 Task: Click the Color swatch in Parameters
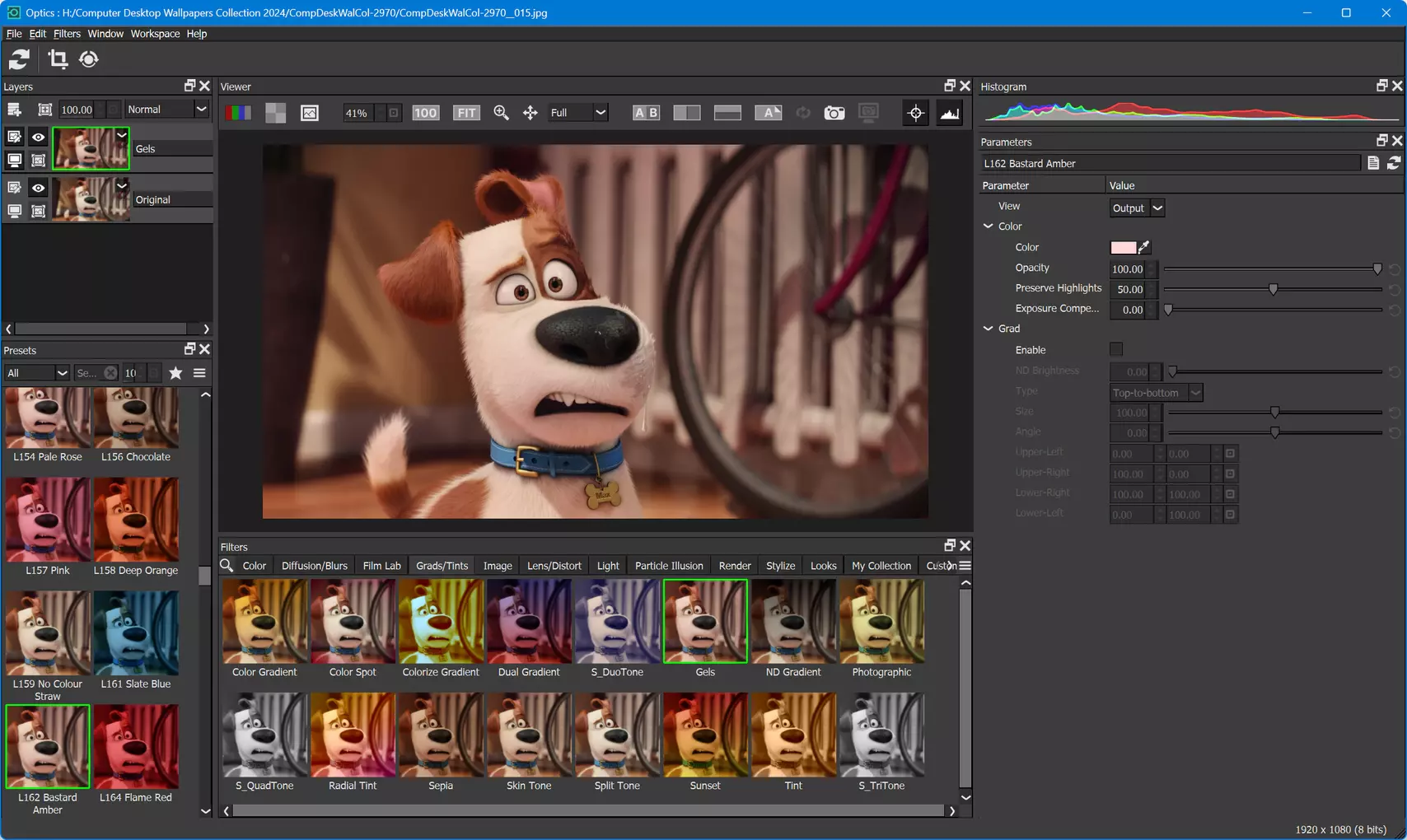pos(1123,248)
